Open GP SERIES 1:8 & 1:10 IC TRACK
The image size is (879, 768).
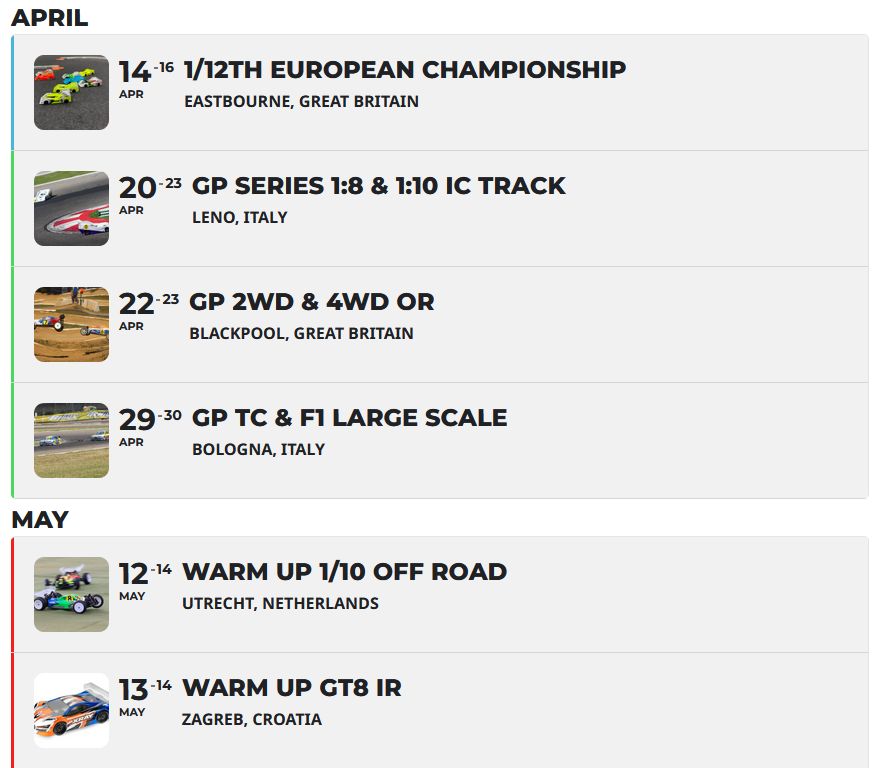378,186
